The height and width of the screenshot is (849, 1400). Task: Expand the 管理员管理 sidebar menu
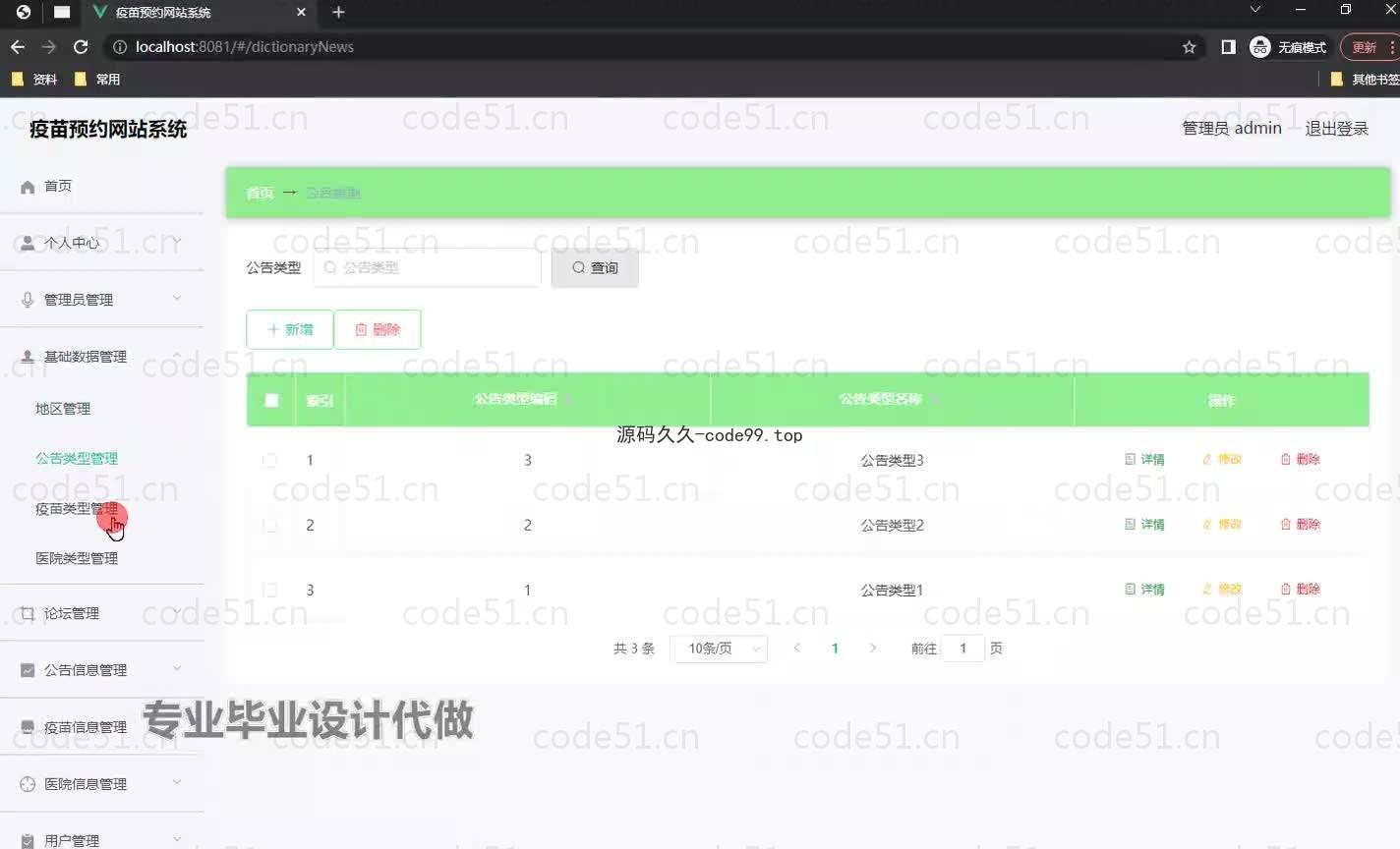tap(102, 300)
